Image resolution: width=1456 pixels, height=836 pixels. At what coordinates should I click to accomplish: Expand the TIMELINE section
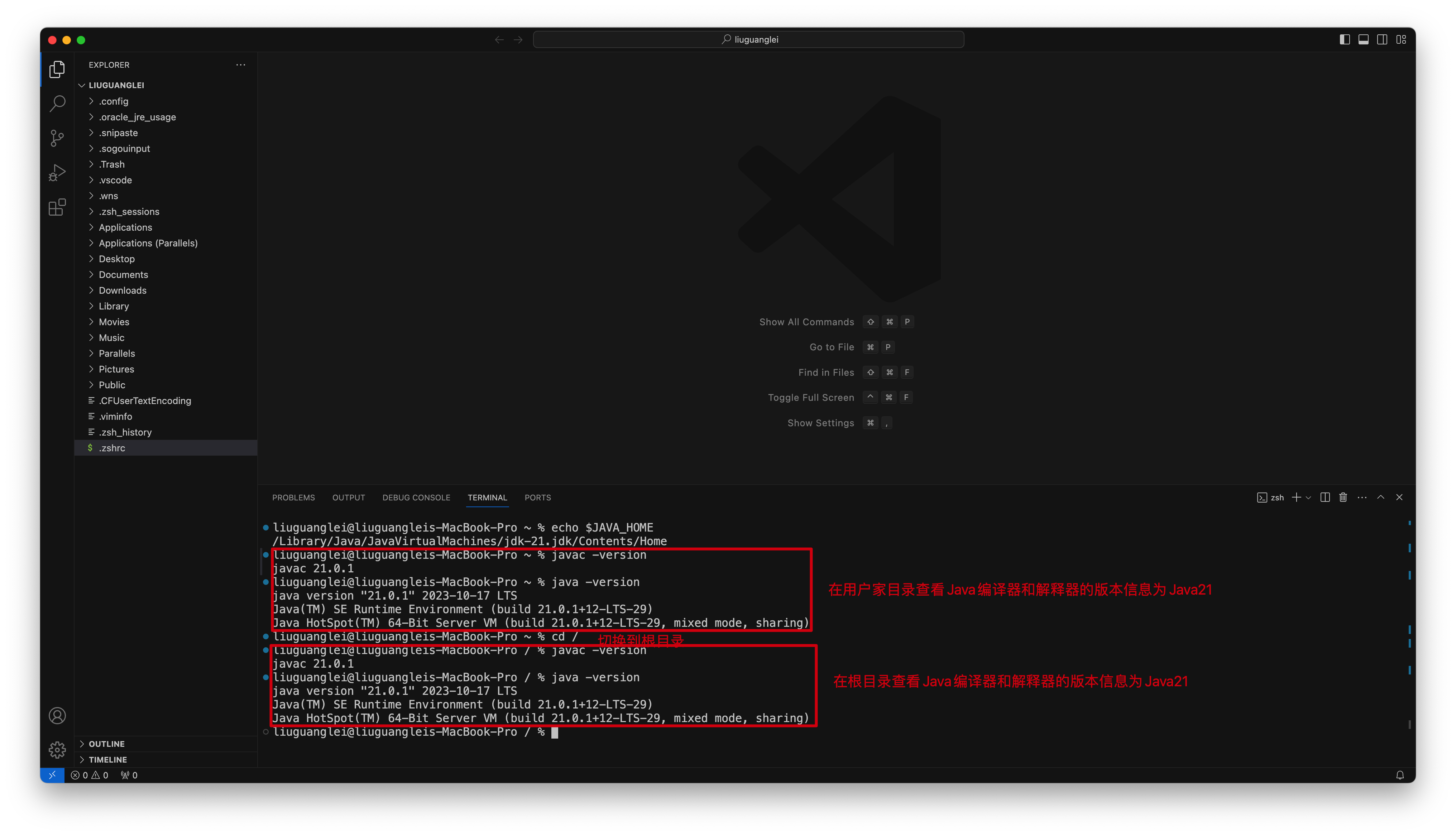(x=166, y=759)
